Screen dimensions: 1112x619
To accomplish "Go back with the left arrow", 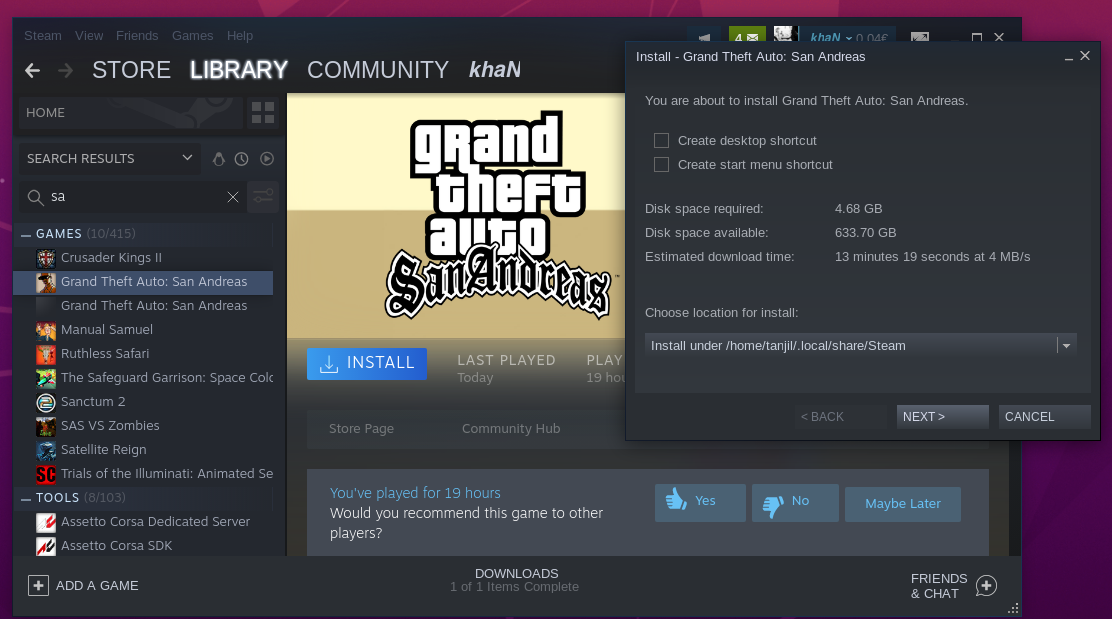I will [x=32, y=70].
